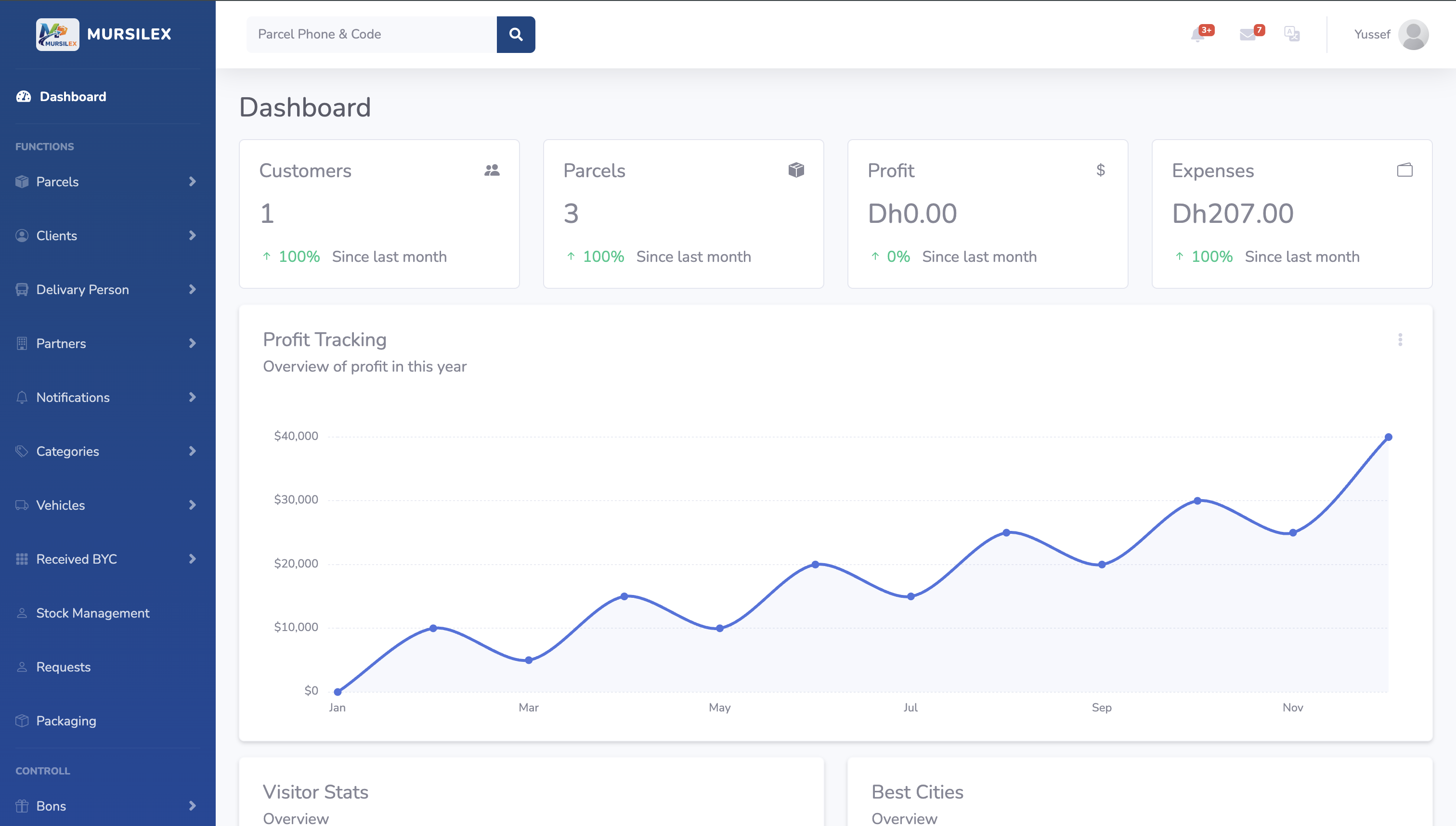This screenshot has width=1456, height=826.
Task: Click the Dashboard speedometer icon
Action: 24,96
